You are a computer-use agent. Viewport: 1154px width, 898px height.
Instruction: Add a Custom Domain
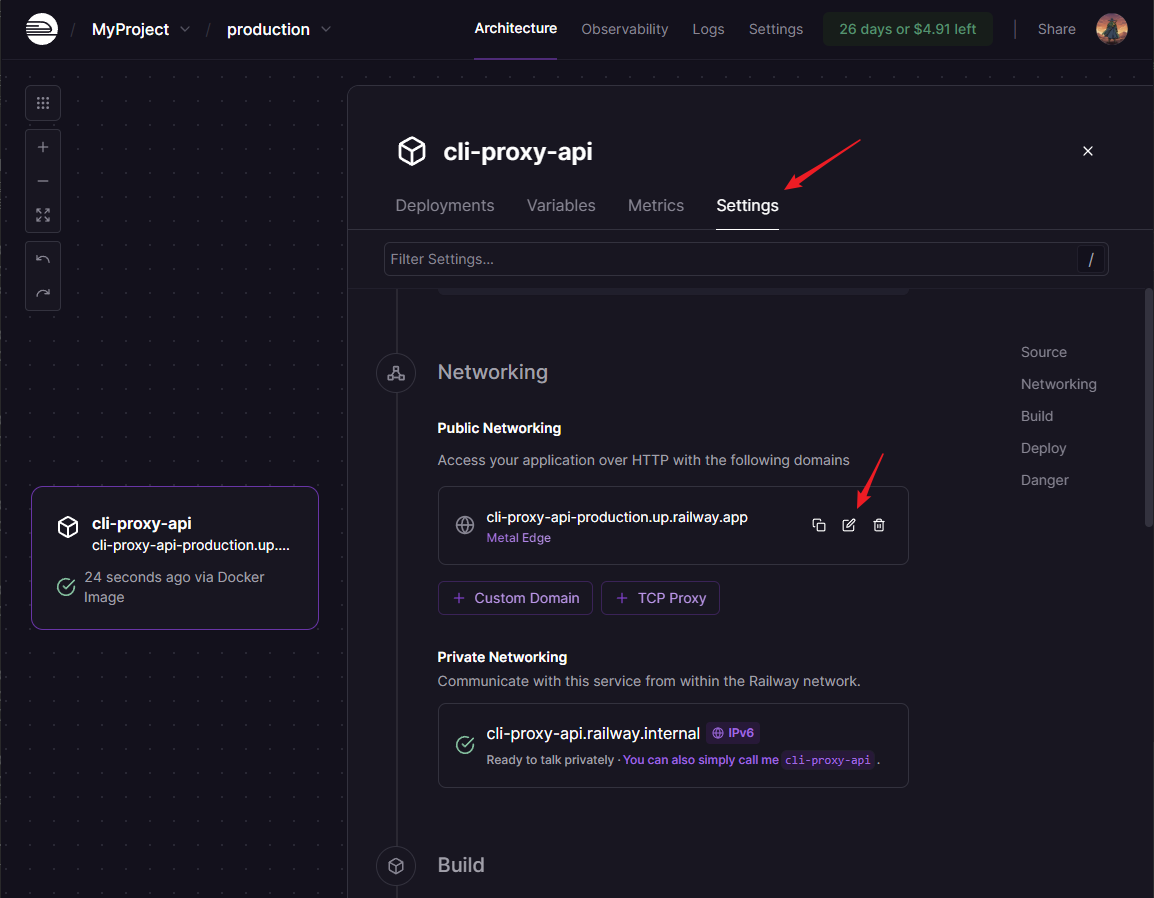515,598
